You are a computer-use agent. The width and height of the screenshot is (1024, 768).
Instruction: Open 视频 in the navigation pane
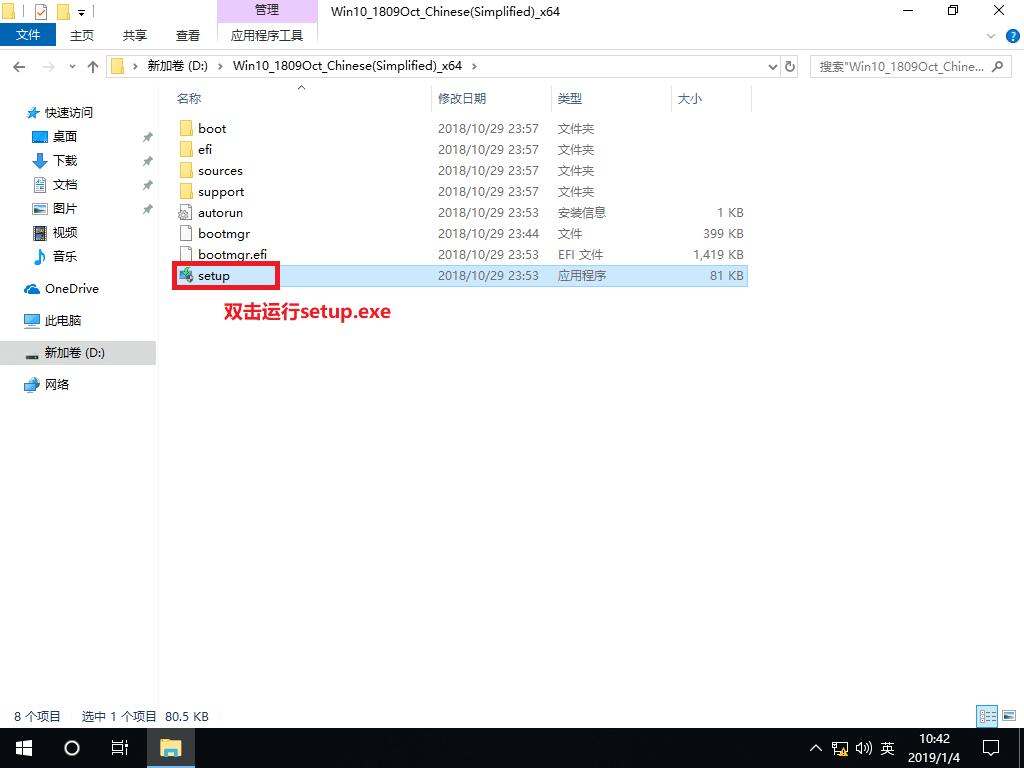[65, 232]
